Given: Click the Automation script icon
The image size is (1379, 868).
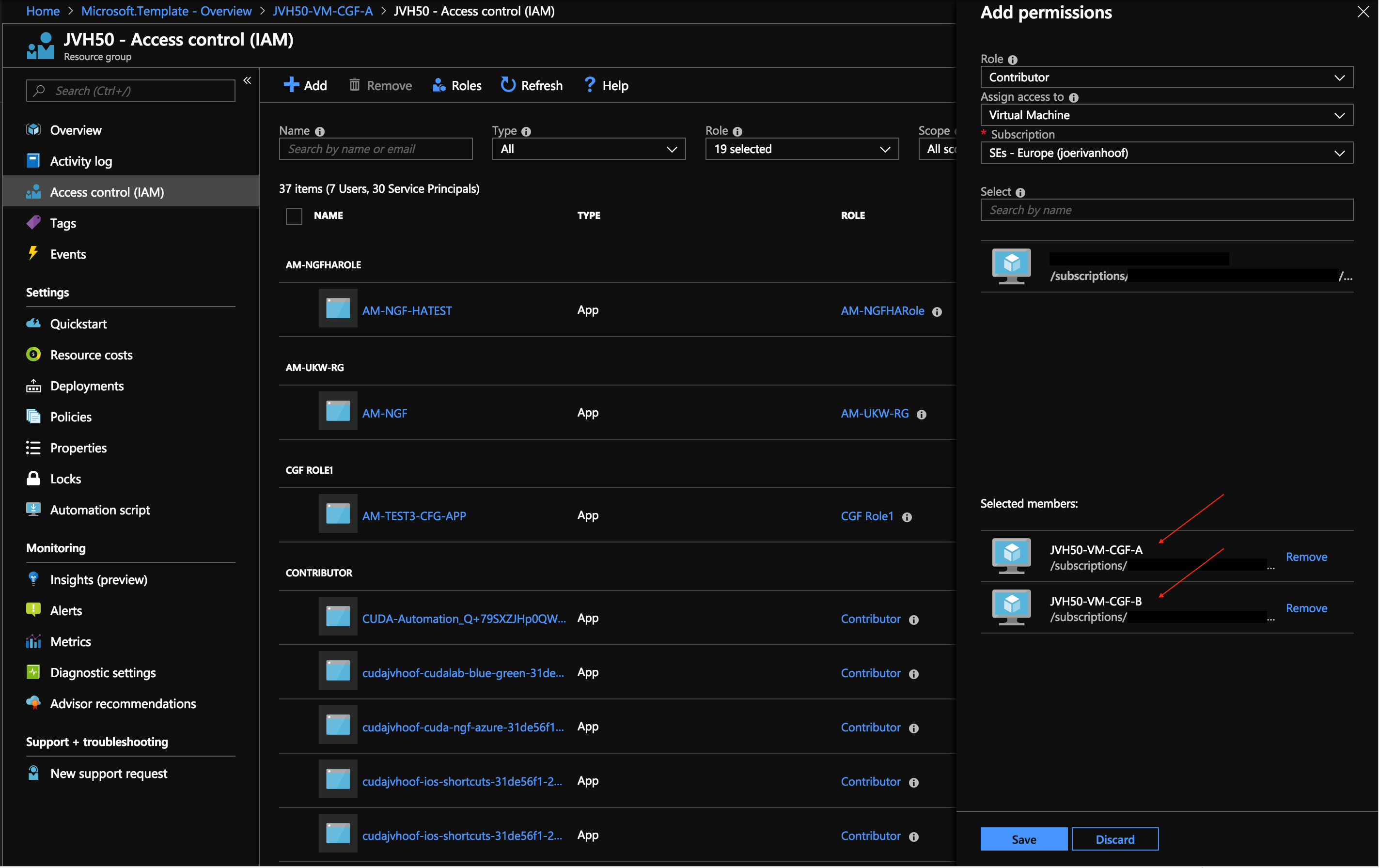Looking at the screenshot, I should (x=33, y=509).
